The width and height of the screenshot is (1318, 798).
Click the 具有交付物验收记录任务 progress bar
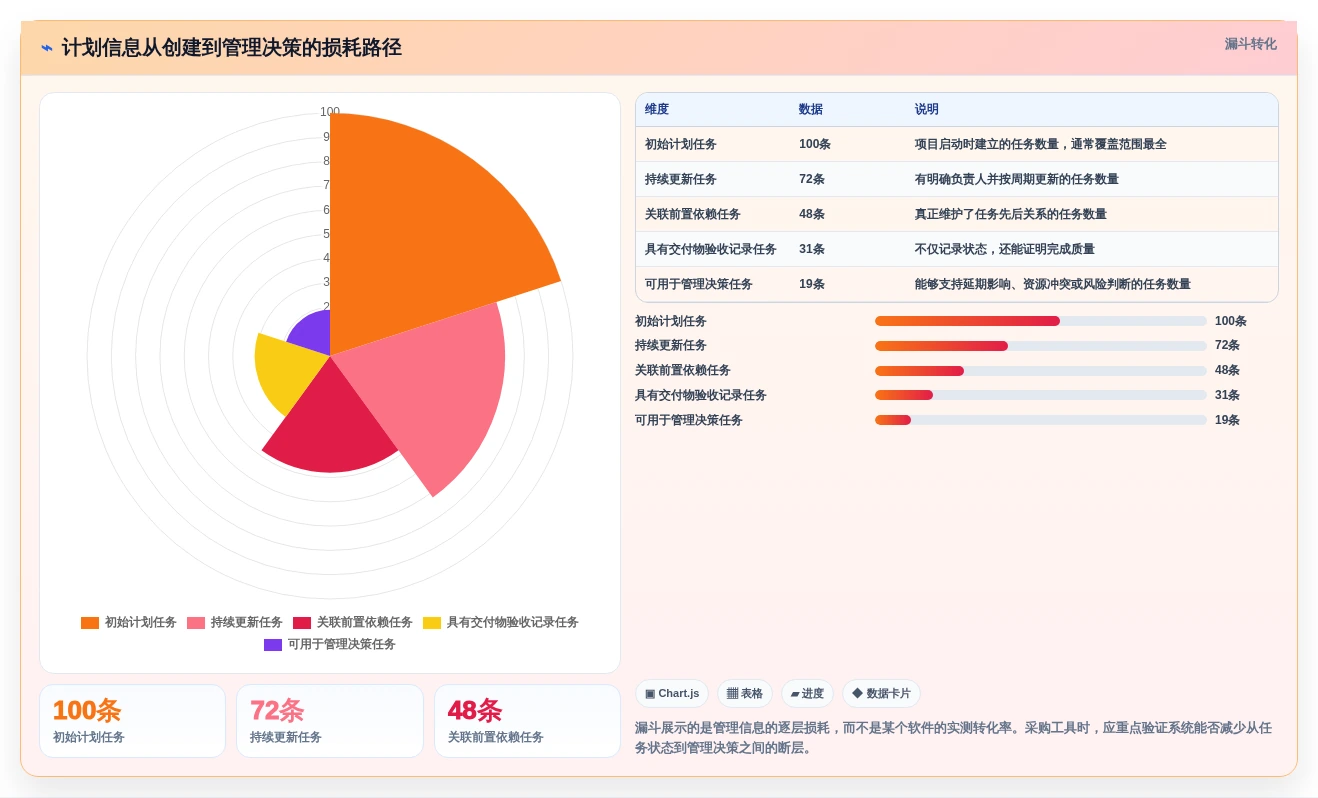tap(1041, 395)
